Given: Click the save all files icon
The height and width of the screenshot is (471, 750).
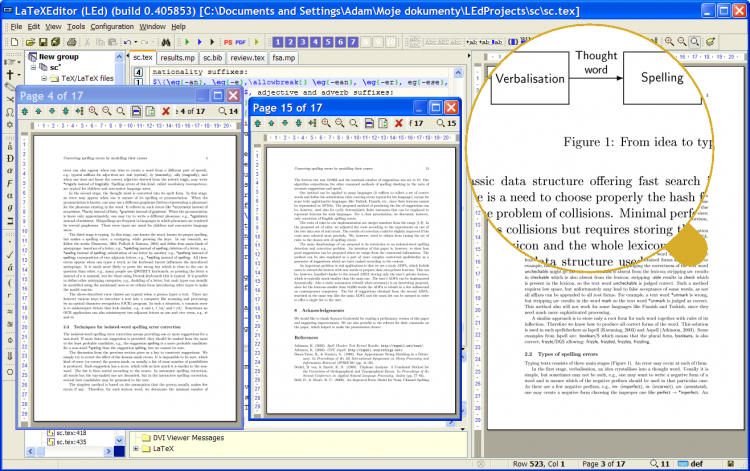Looking at the screenshot, I should (55, 42).
